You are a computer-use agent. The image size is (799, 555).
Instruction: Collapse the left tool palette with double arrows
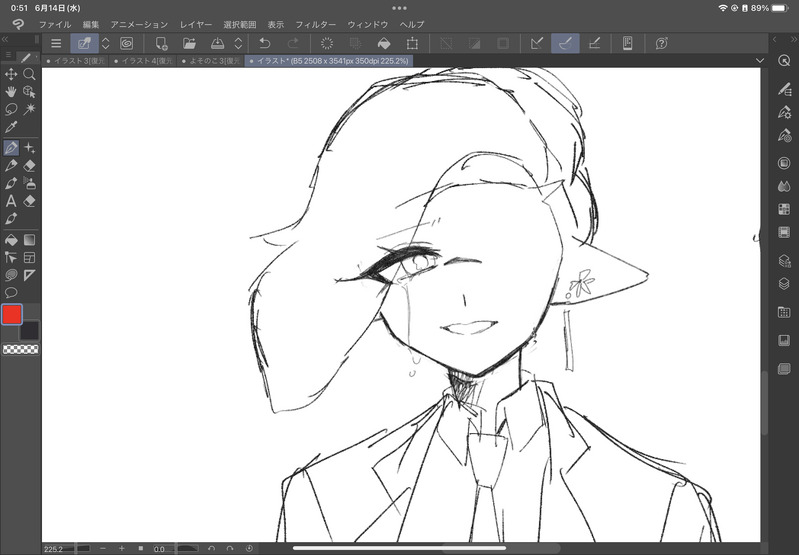(5, 39)
